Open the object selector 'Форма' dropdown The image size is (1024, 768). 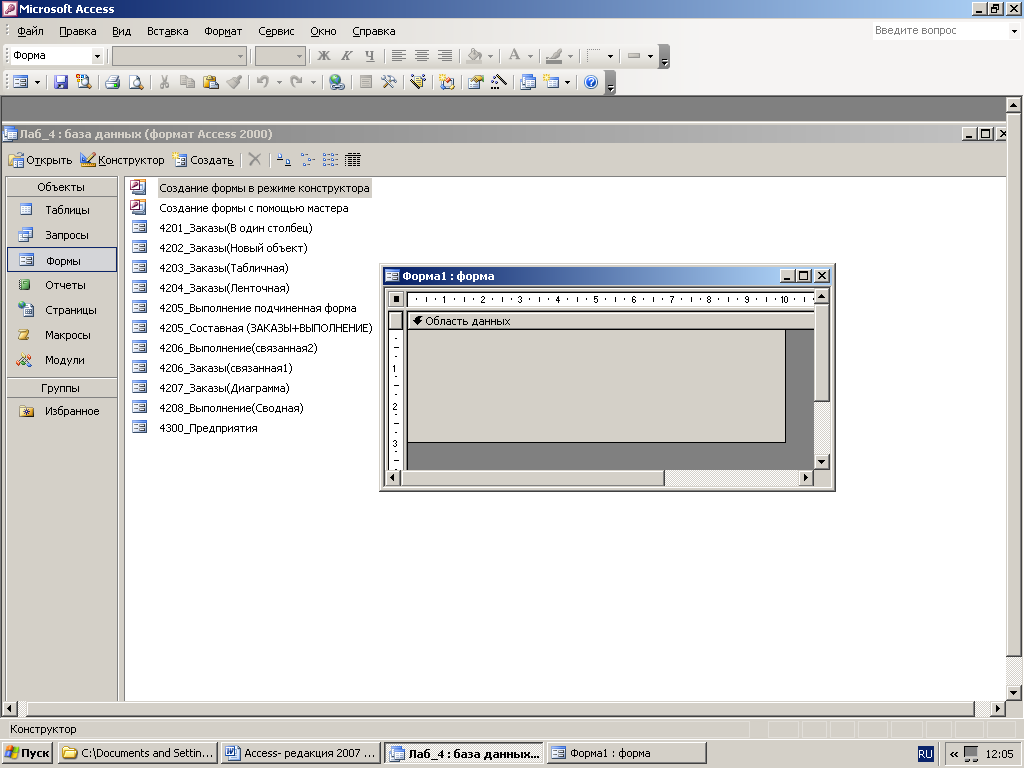click(97, 56)
